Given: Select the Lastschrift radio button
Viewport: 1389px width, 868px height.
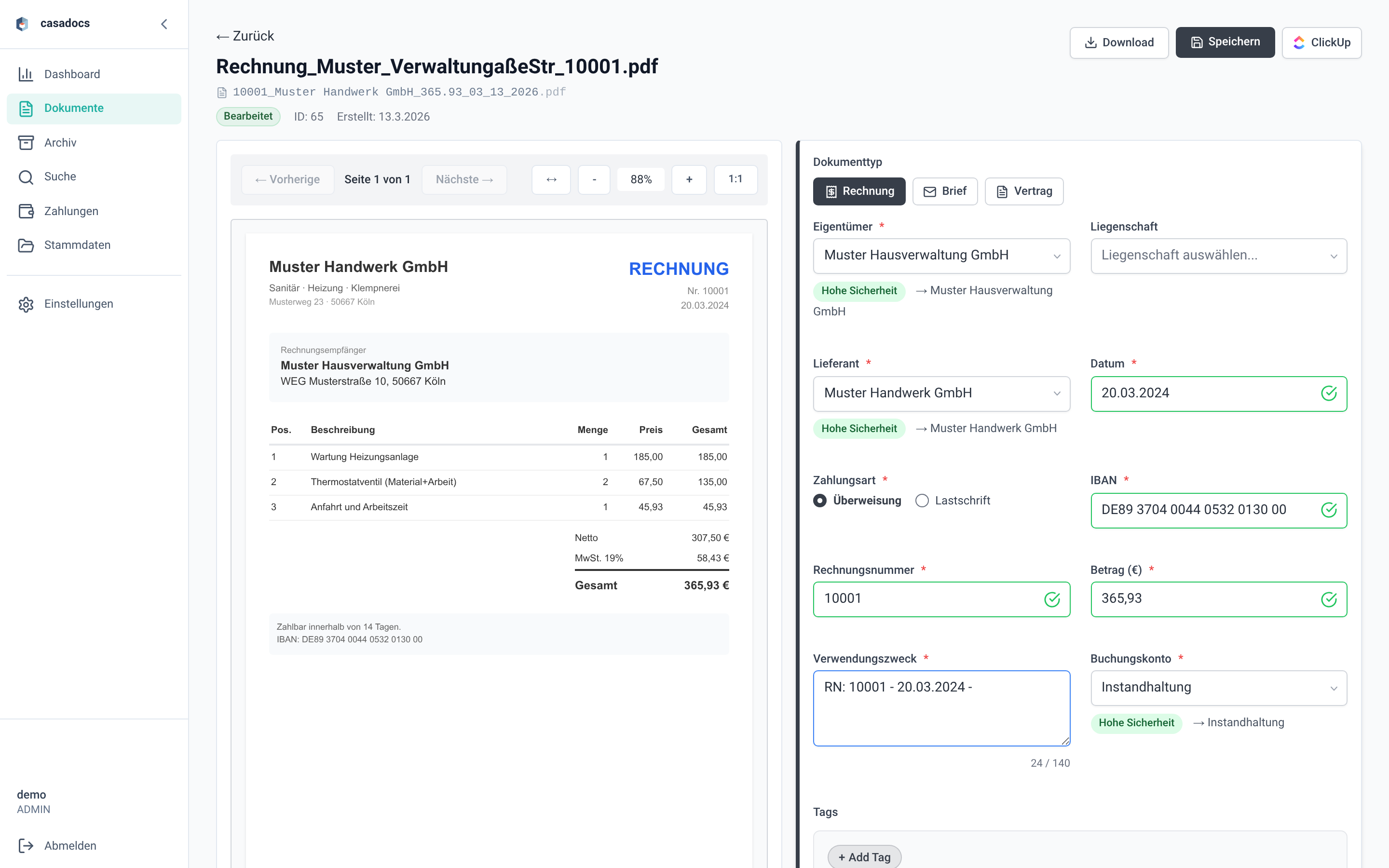Looking at the screenshot, I should coord(922,501).
